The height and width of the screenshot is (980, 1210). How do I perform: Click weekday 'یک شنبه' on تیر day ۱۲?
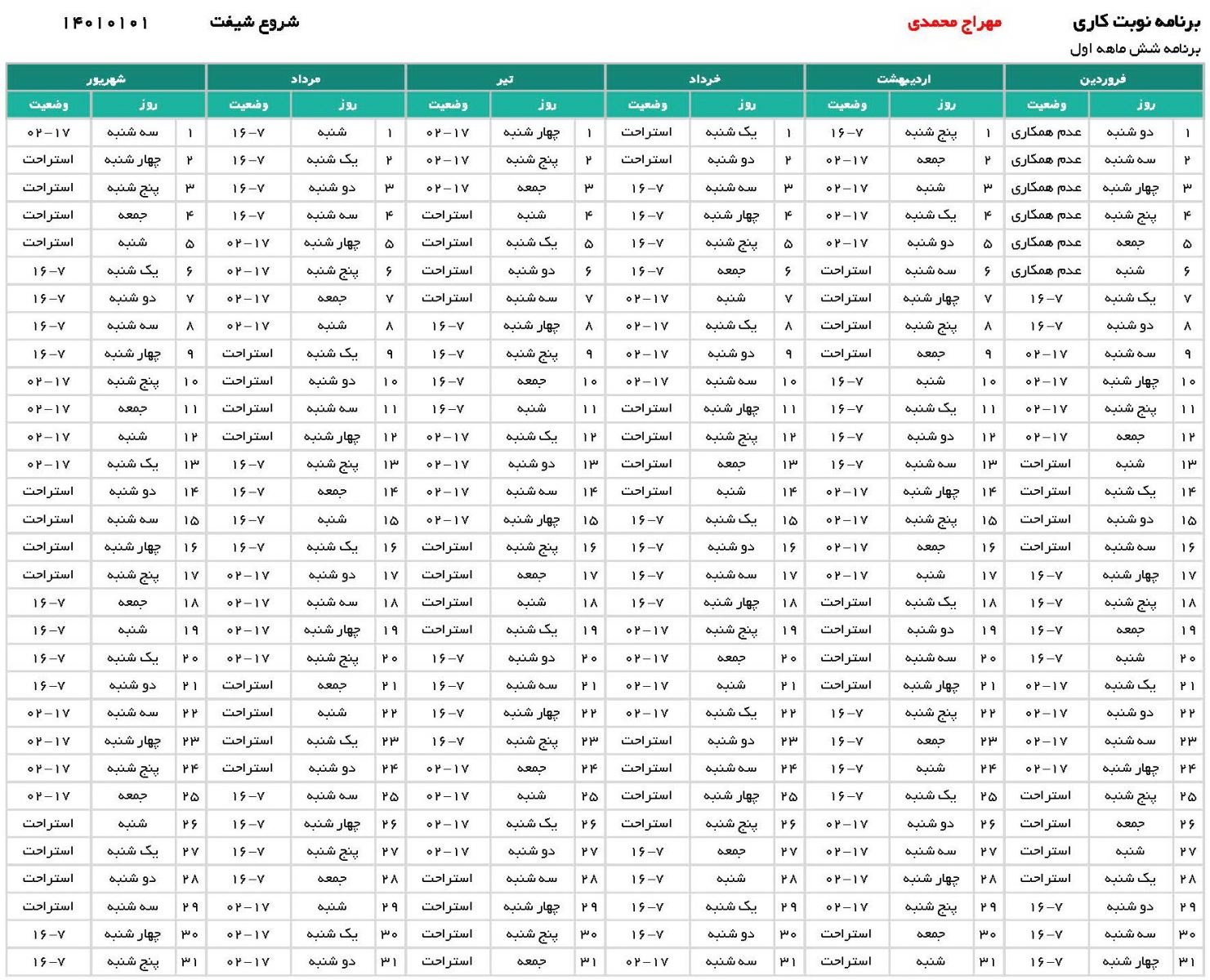point(532,436)
